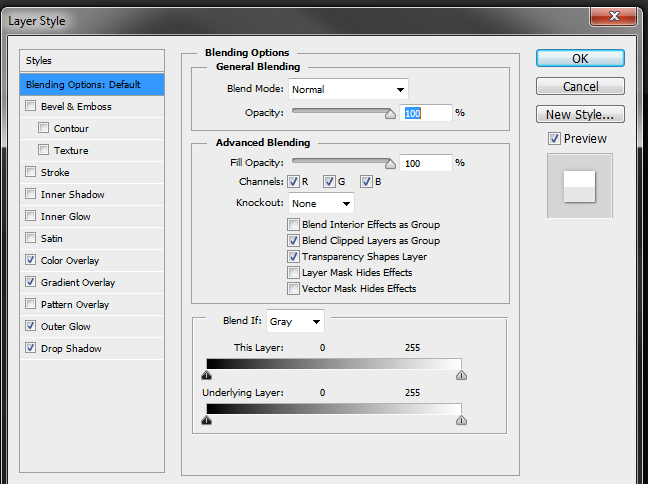The height and width of the screenshot is (484, 648).
Task: Click the New Style... button
Action: (580, 114)
